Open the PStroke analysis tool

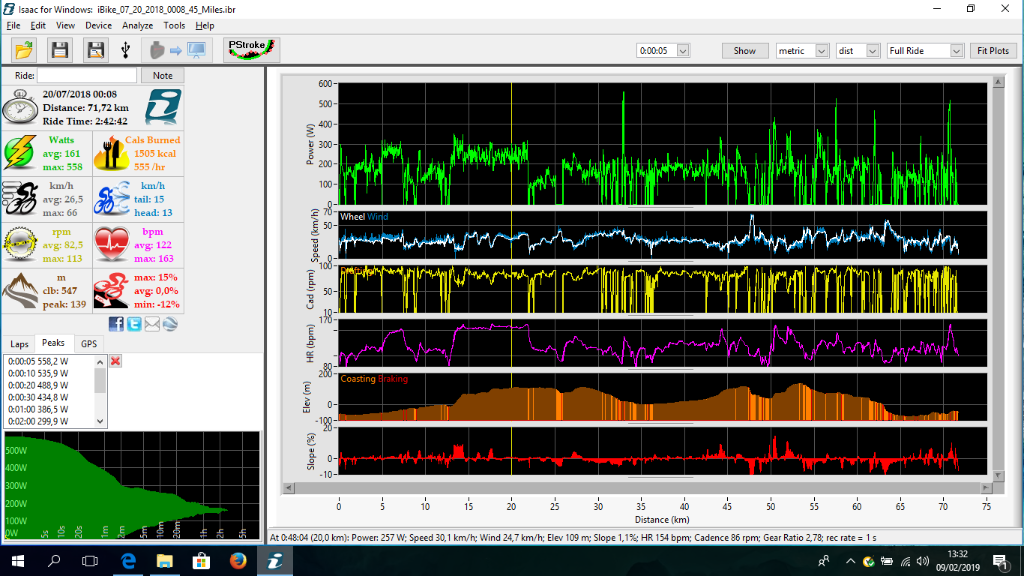click(x=251, y=50)
